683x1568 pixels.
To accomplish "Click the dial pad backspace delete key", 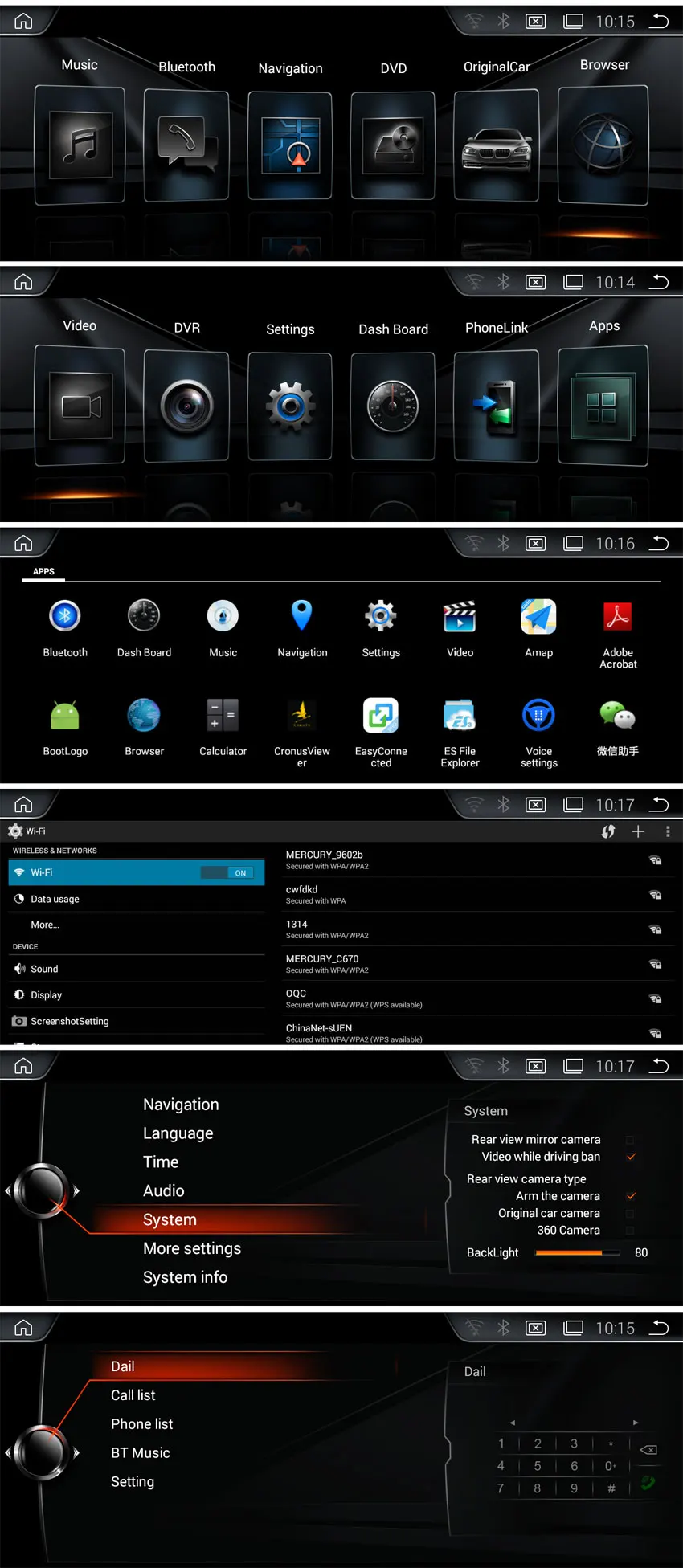I will pos(648,1450).
